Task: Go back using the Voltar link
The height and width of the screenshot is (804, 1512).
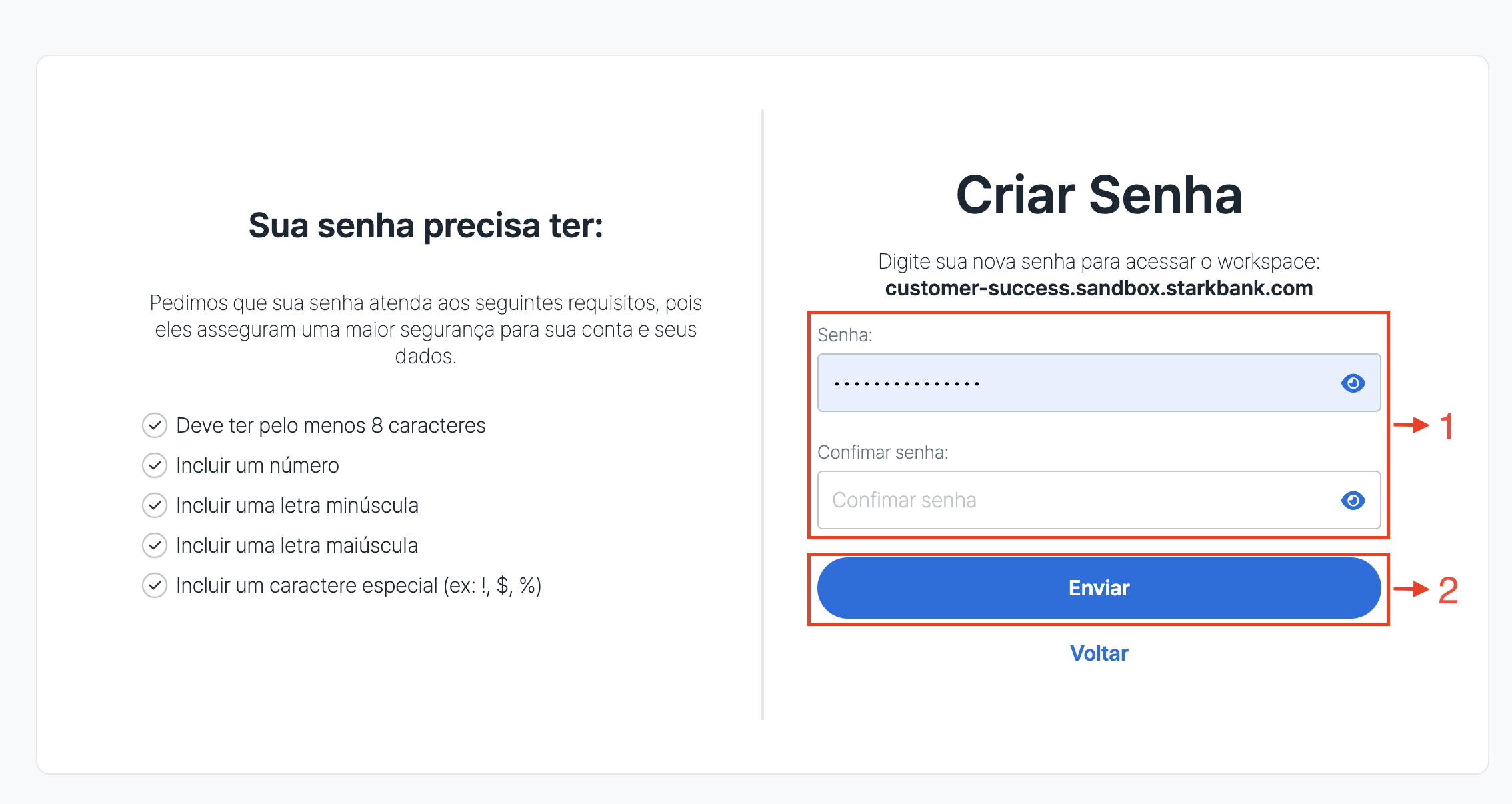Action: [1099, 653]
